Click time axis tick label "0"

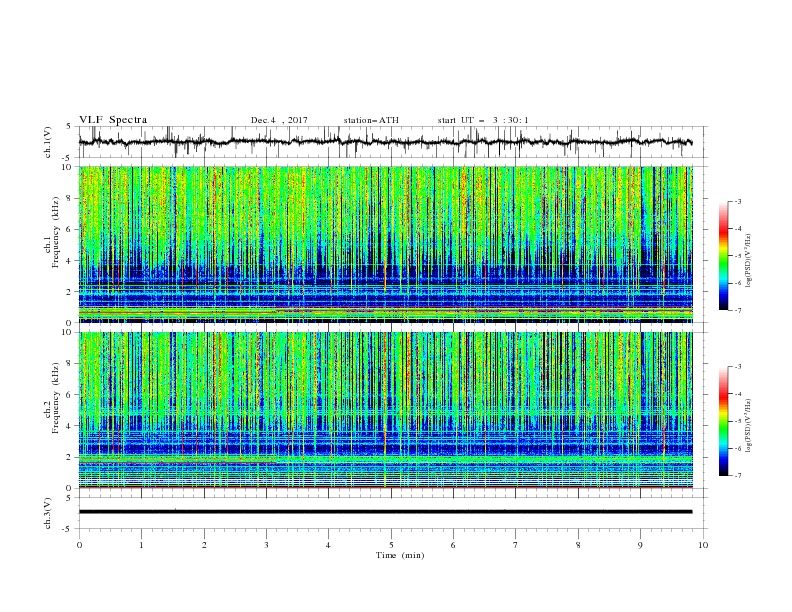[79, 545]
